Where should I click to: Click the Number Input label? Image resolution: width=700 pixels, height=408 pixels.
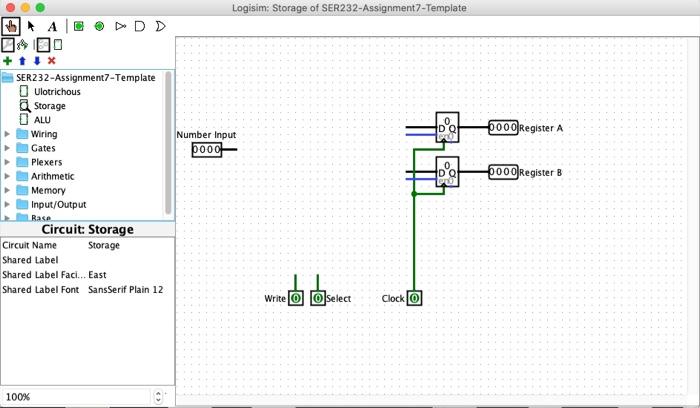click(206, 135)
